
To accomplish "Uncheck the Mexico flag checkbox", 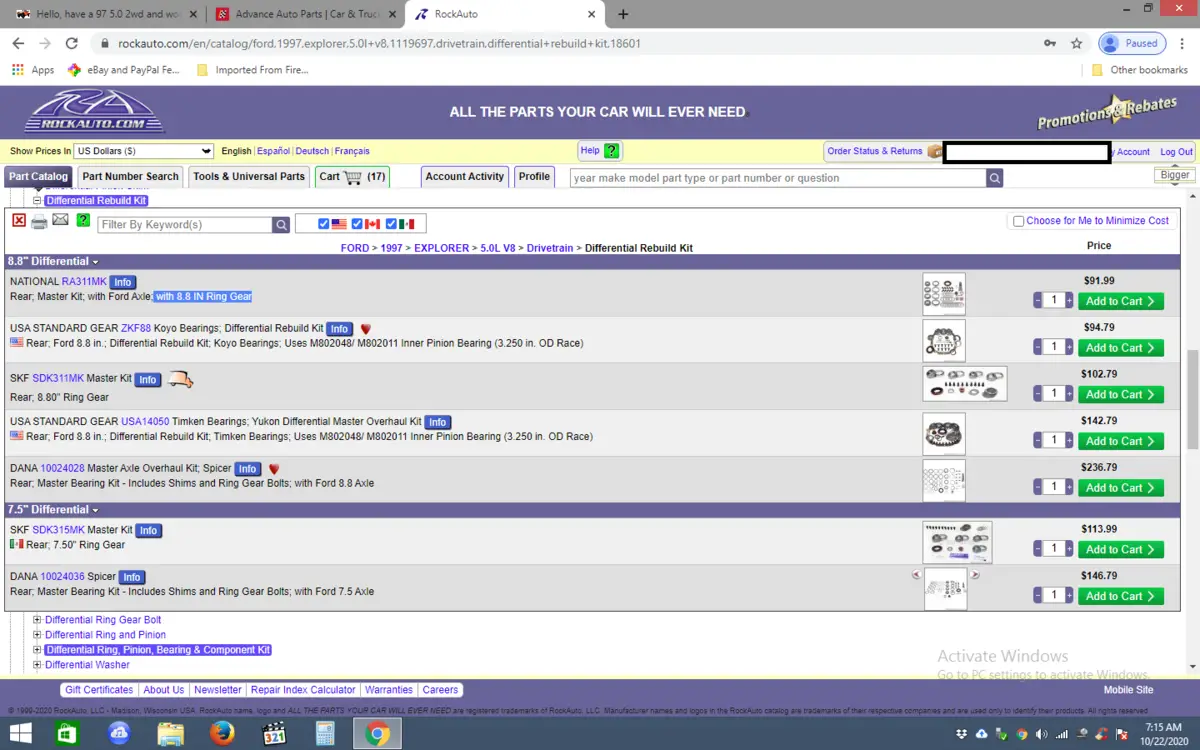I will point(391,224).
